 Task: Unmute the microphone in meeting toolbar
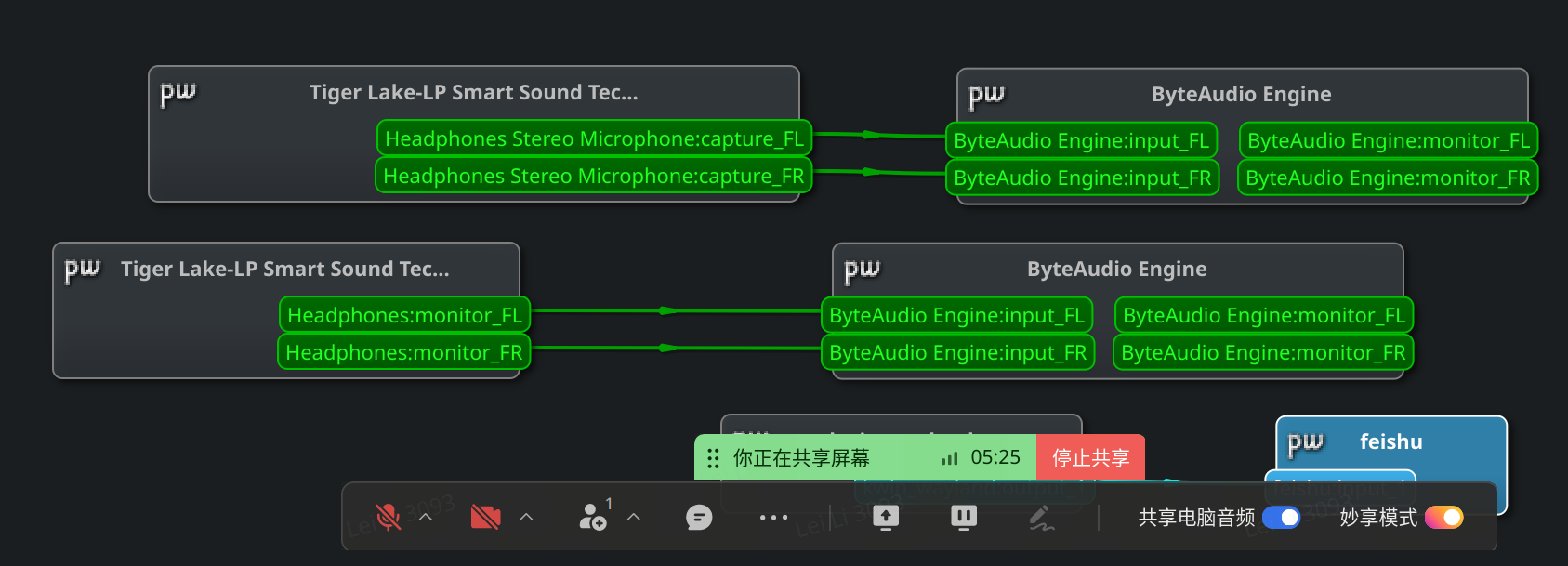[388, 517]
